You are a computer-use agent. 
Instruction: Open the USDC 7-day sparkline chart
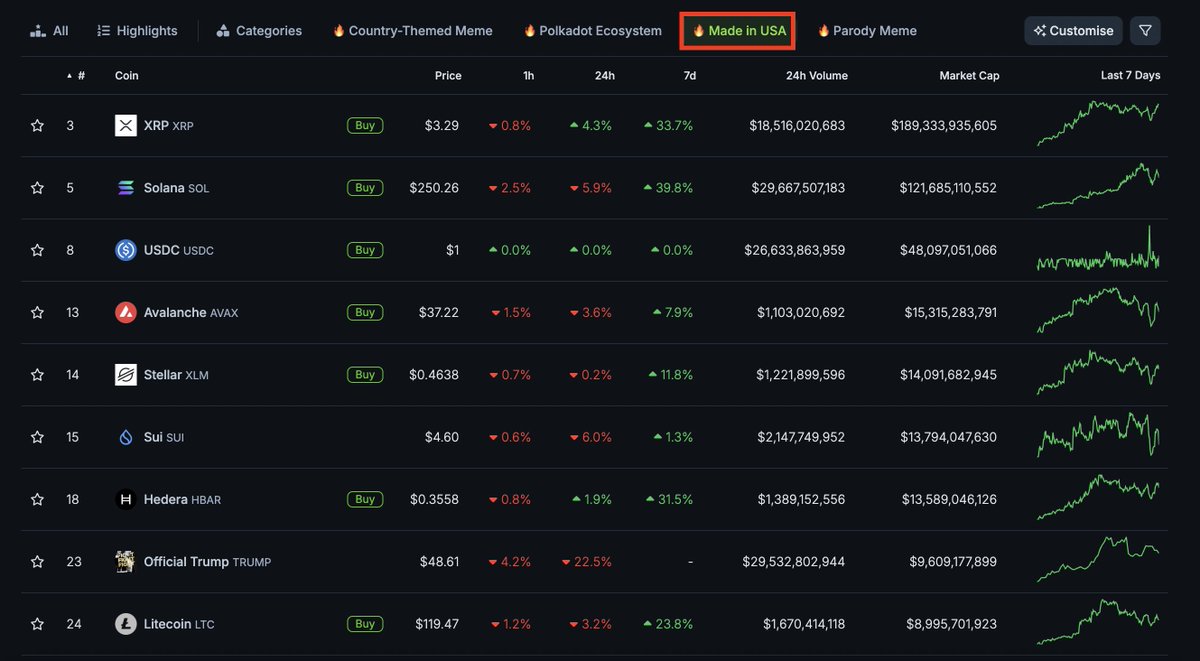[x=1098, y=250]
